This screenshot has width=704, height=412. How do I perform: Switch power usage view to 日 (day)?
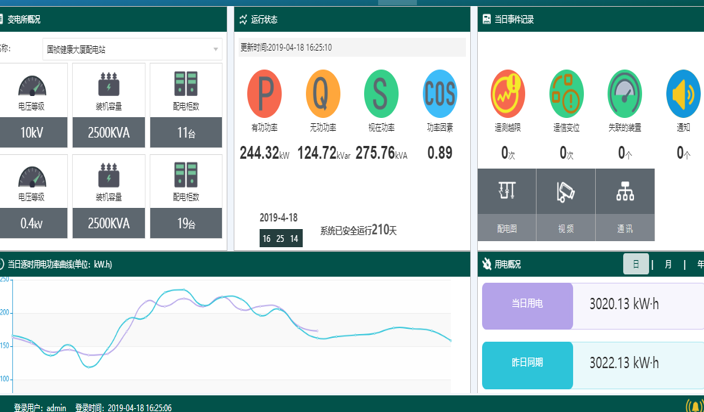(x=636, y=264)
